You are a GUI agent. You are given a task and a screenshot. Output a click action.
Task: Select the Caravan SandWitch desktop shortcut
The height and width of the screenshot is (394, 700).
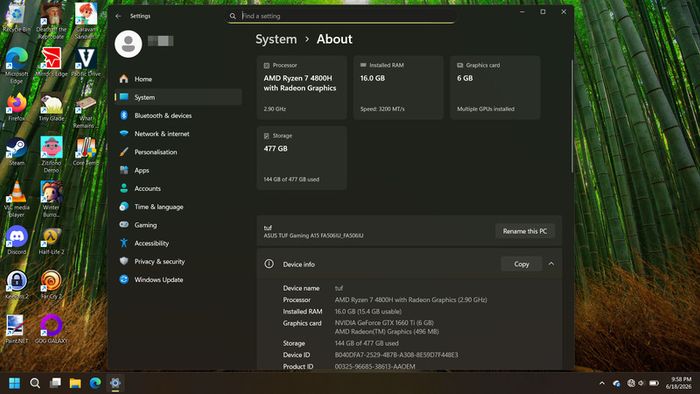tap(86, 21)
